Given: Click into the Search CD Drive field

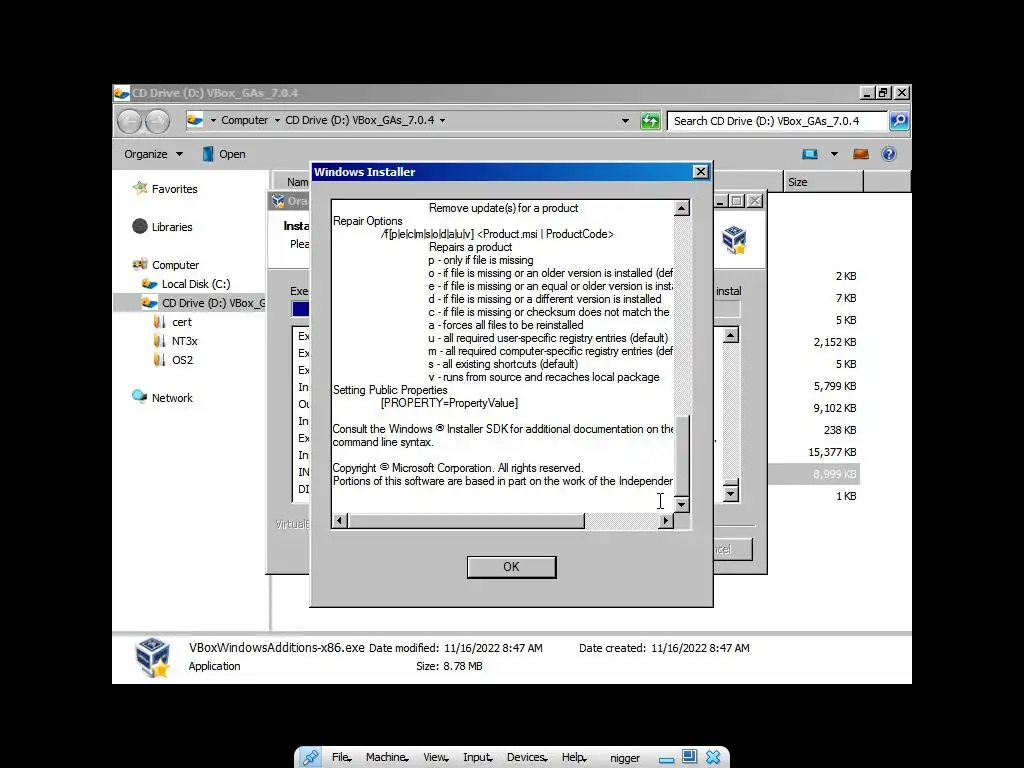Looking at the screenshot, I should point(777,121).
